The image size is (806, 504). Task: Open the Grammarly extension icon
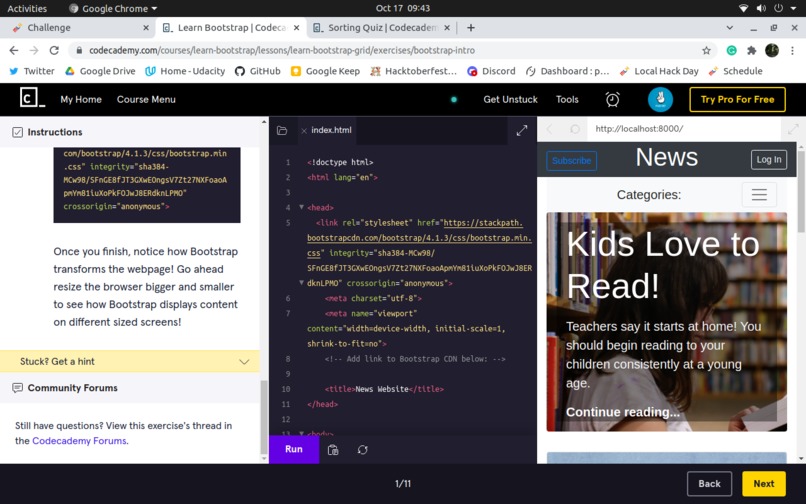pyautogui.click(x=731, y=50)
